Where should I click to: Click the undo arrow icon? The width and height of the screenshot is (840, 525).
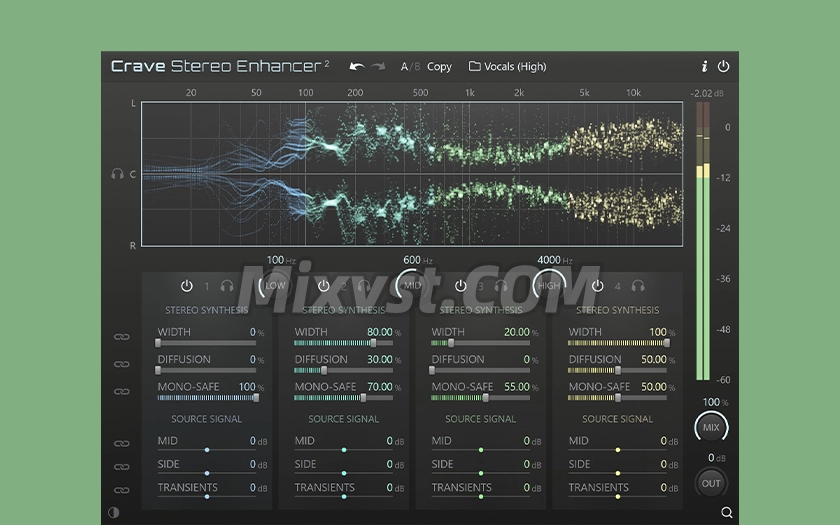click(357, 66)
